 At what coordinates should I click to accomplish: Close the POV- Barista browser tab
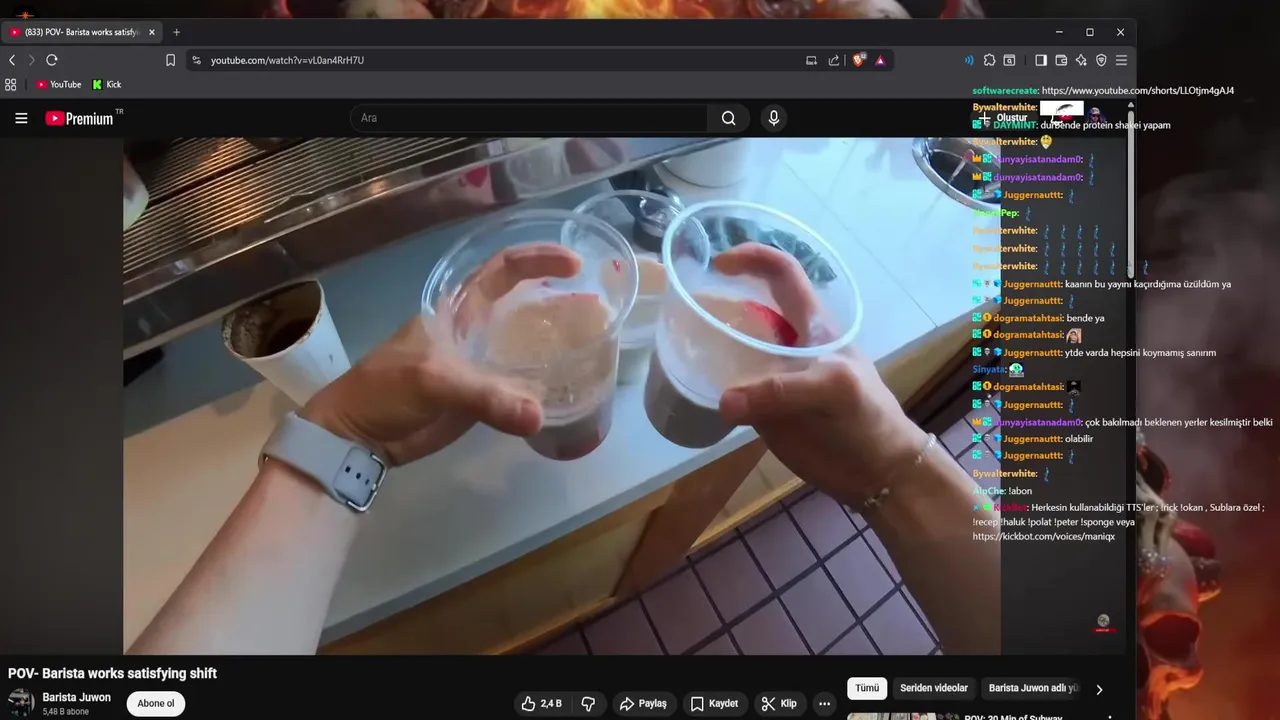pyautogui.click(x=152, y=32)
